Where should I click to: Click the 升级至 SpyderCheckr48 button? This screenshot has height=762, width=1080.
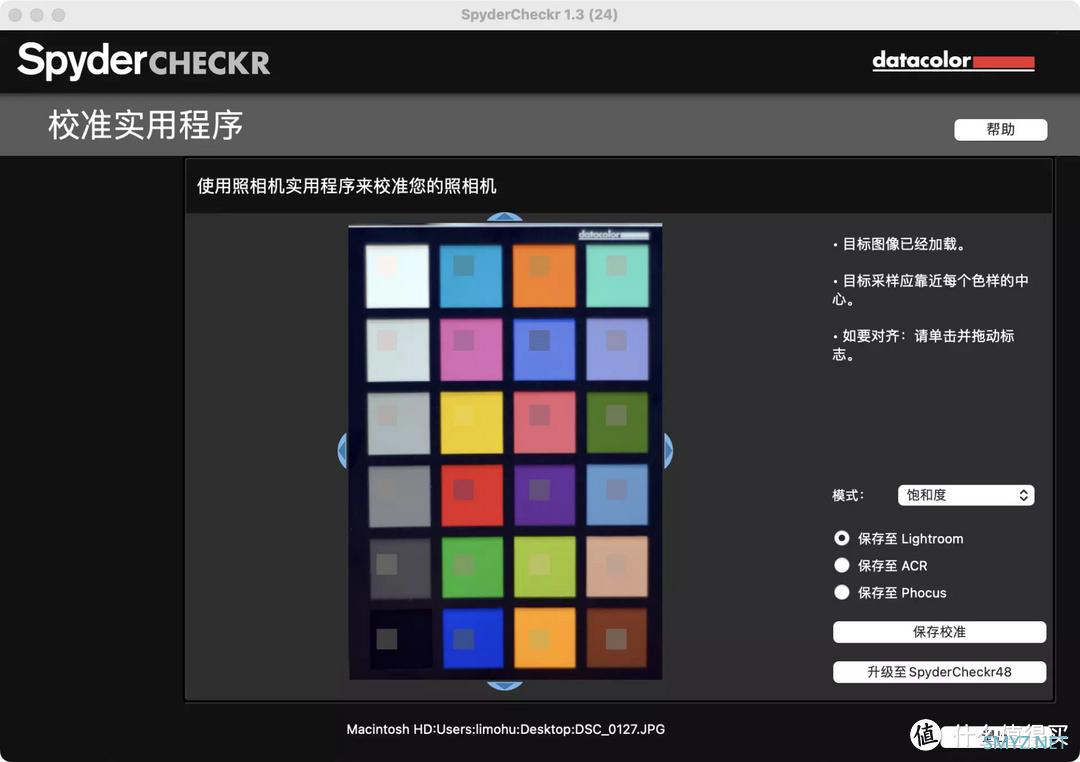coord(939,671)
